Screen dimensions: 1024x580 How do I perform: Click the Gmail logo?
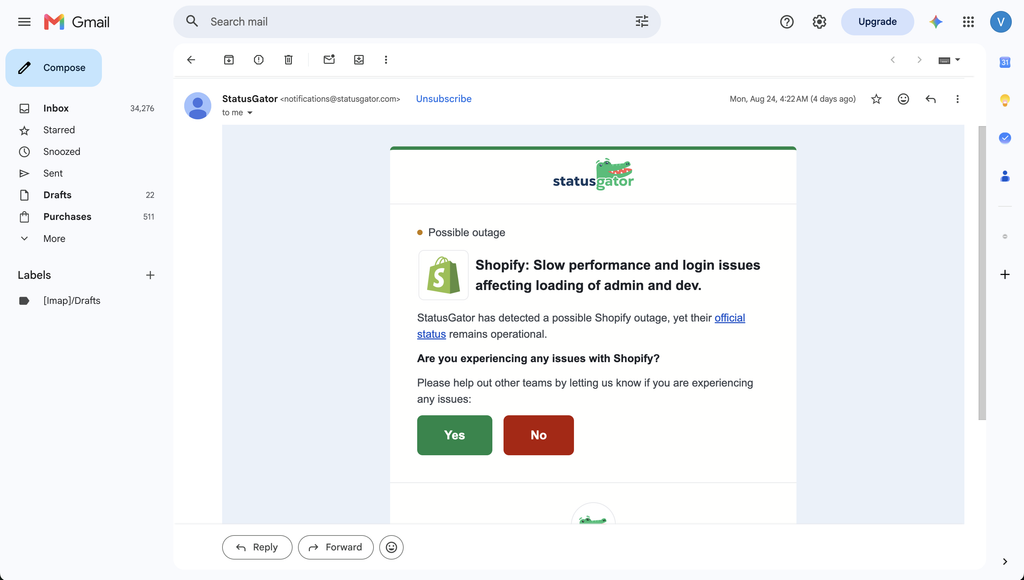(76, 22)
